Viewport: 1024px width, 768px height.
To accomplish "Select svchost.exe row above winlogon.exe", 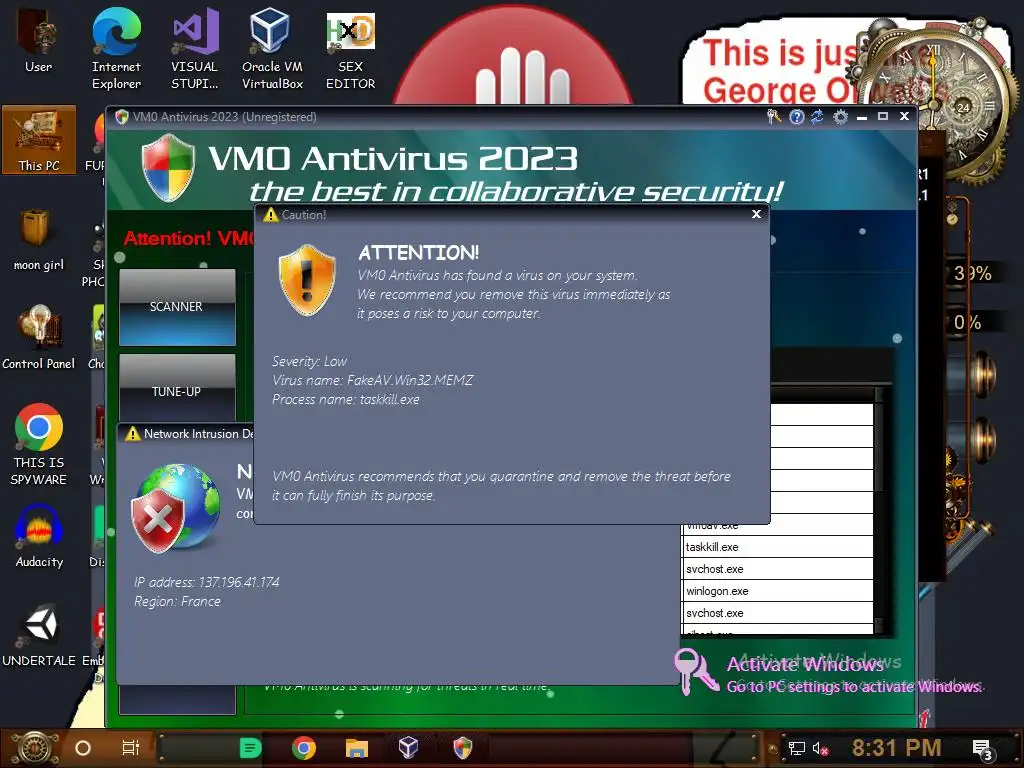I will coord(777,569).
